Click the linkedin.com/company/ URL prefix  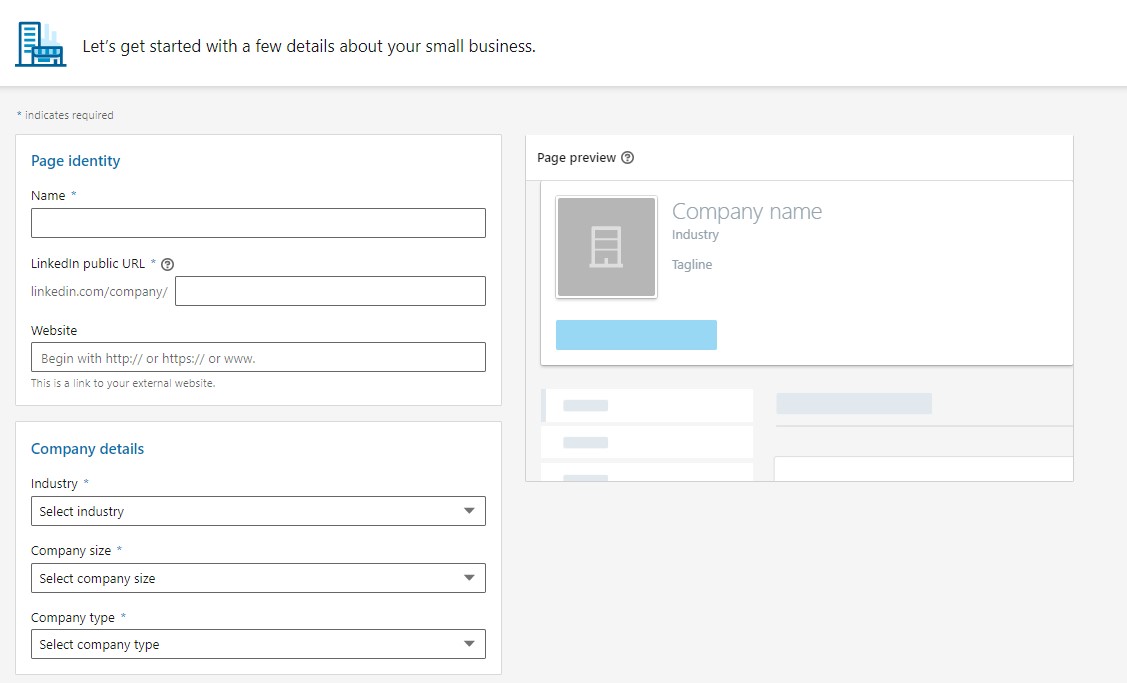click(x=99, y=292)
